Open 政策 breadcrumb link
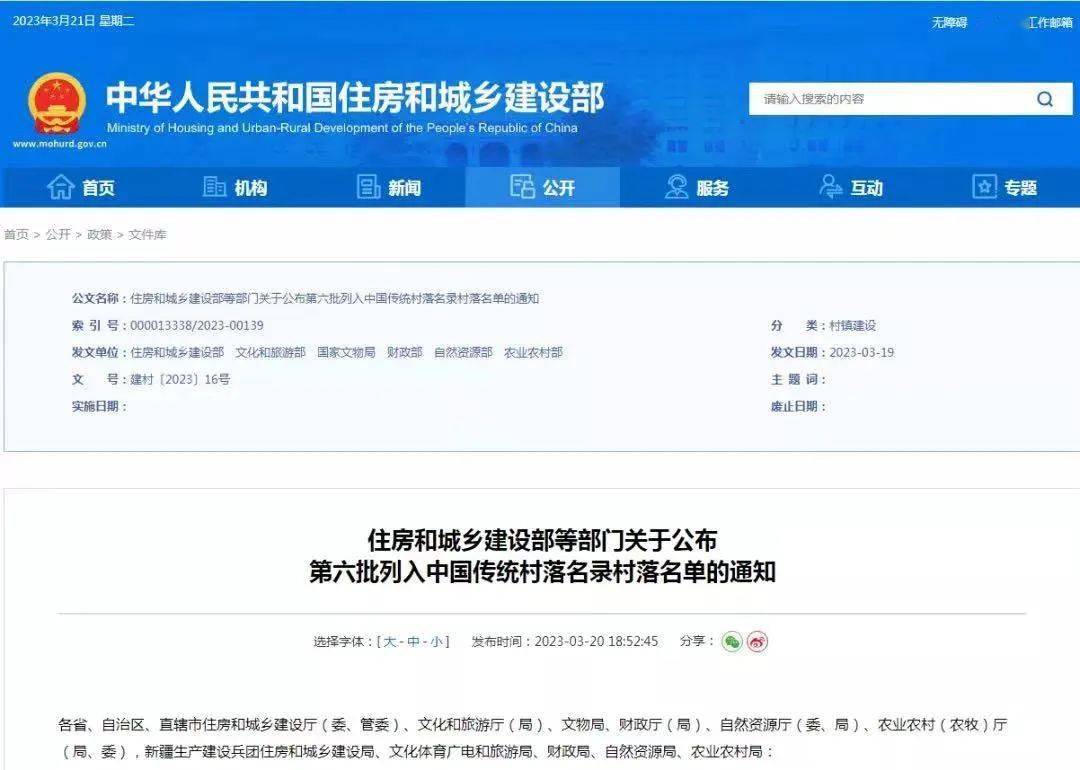Viewport: 1080px width, 770px height. point(99,235)
